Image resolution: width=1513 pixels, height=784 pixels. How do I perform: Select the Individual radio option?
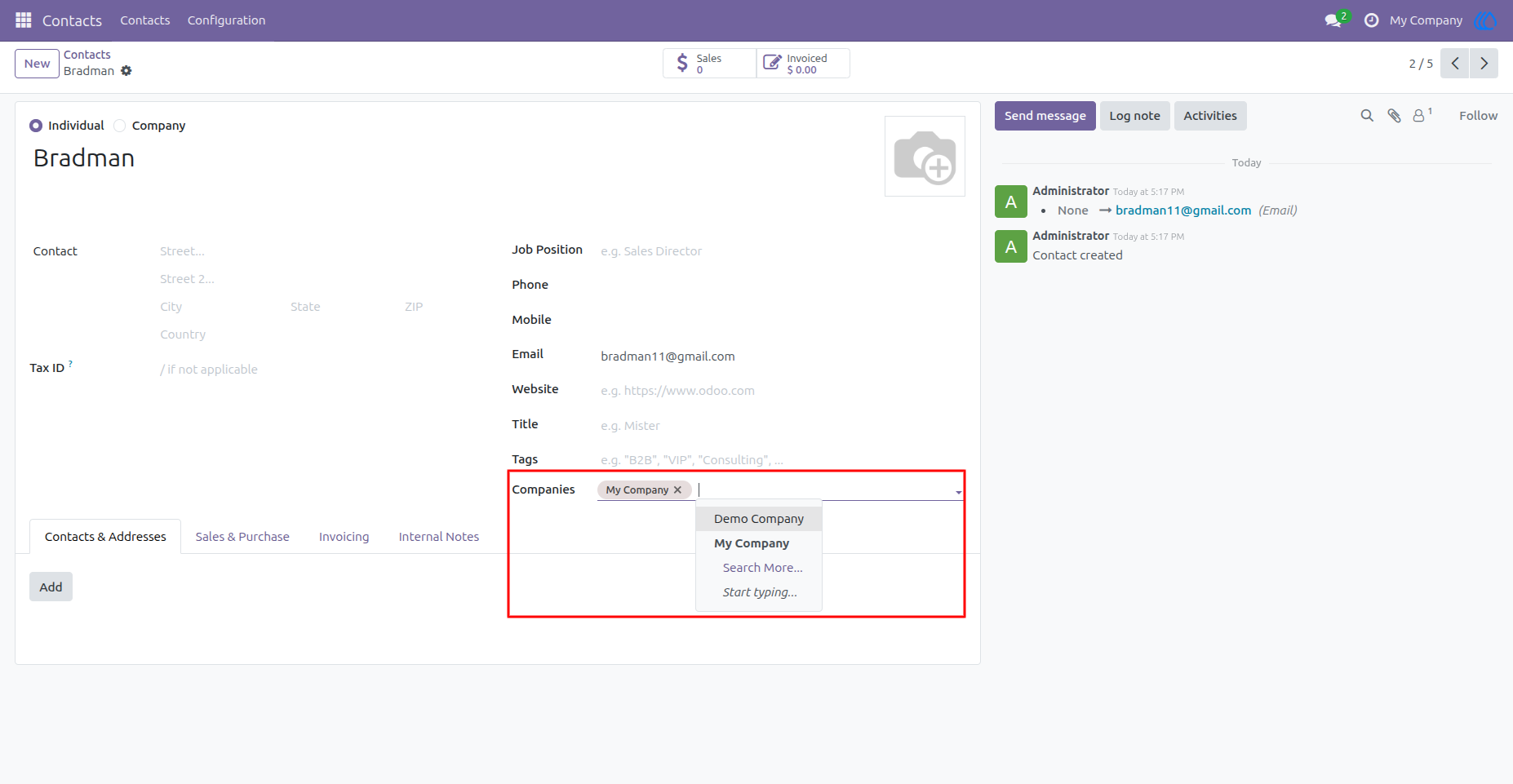coord(36,126)
